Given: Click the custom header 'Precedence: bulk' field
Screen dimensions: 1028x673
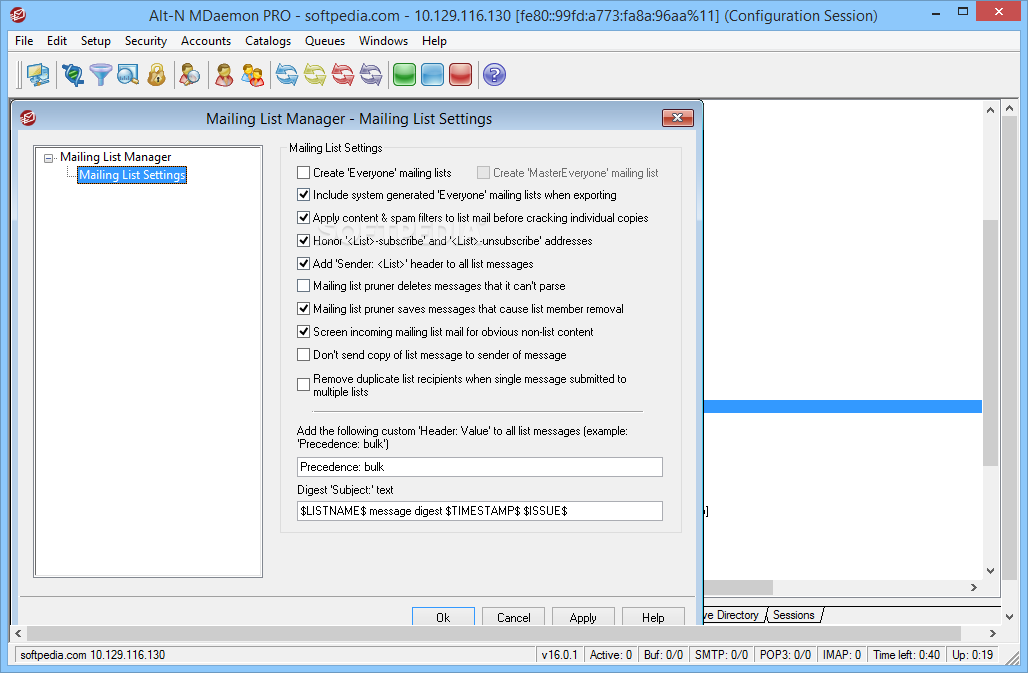Looking at the screenshot, I should coord(479,467).
